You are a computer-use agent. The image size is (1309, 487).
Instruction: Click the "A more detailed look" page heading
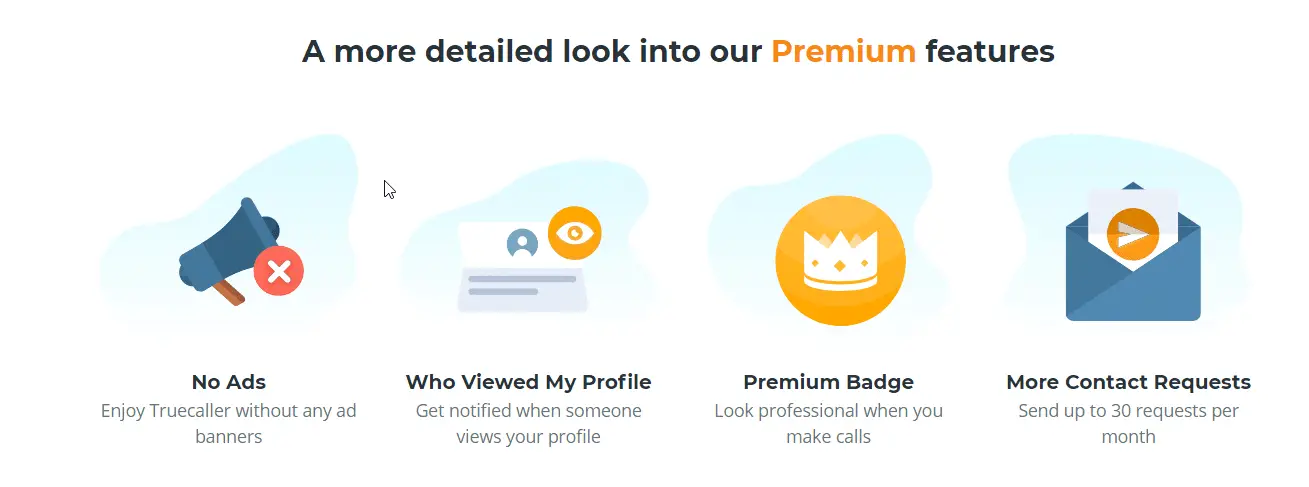(678, 51)
